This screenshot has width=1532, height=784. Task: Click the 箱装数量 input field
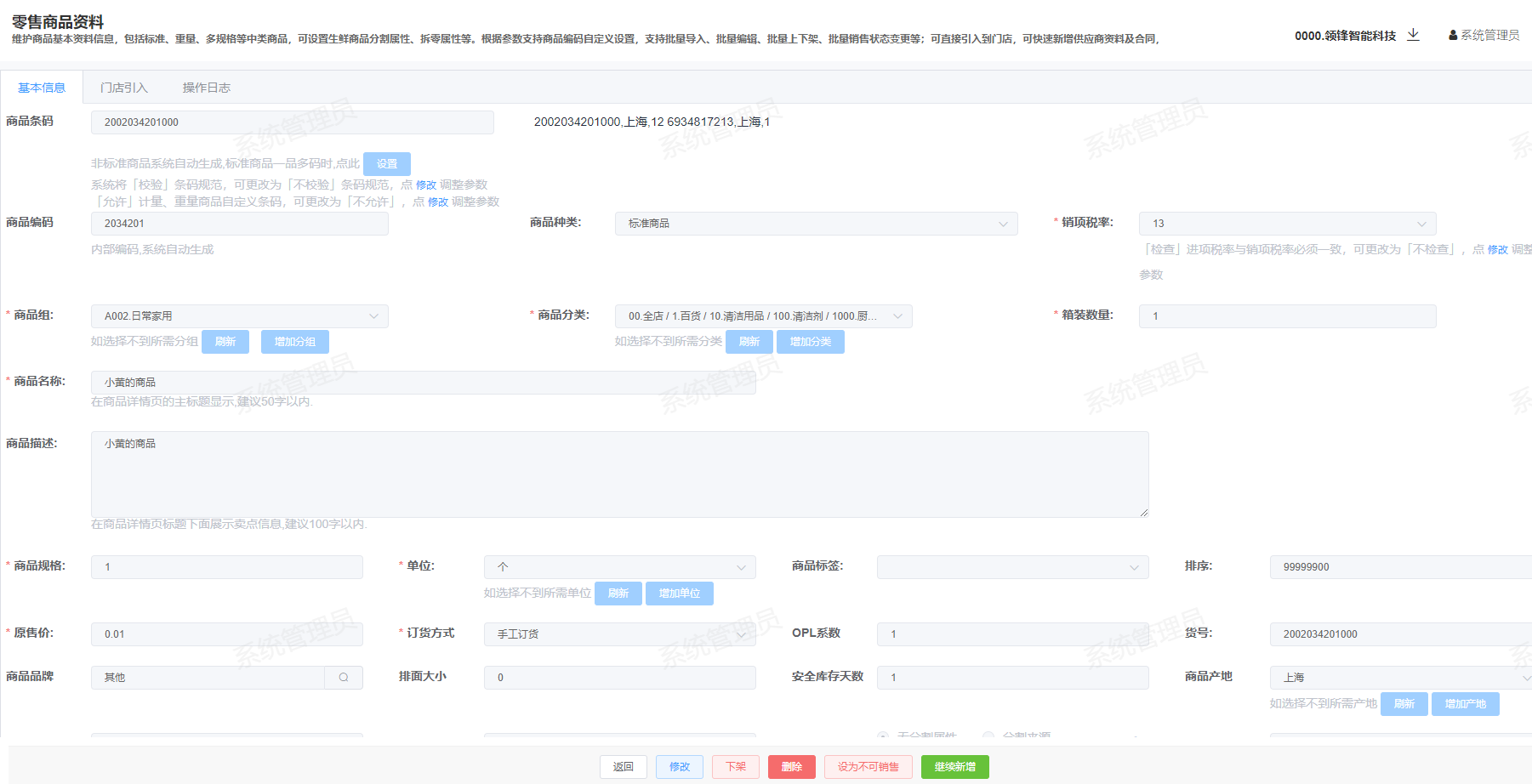pyautogui.click(x=1288, y=316)
